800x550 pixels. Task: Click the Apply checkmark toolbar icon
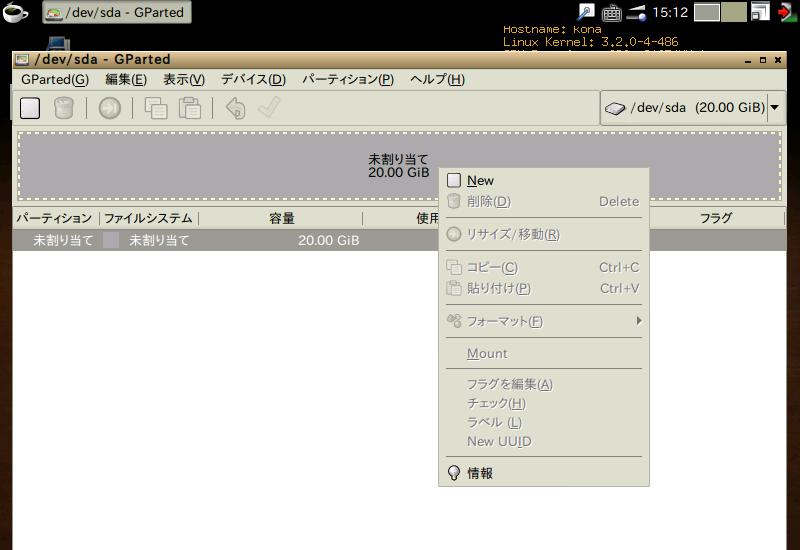269,108
